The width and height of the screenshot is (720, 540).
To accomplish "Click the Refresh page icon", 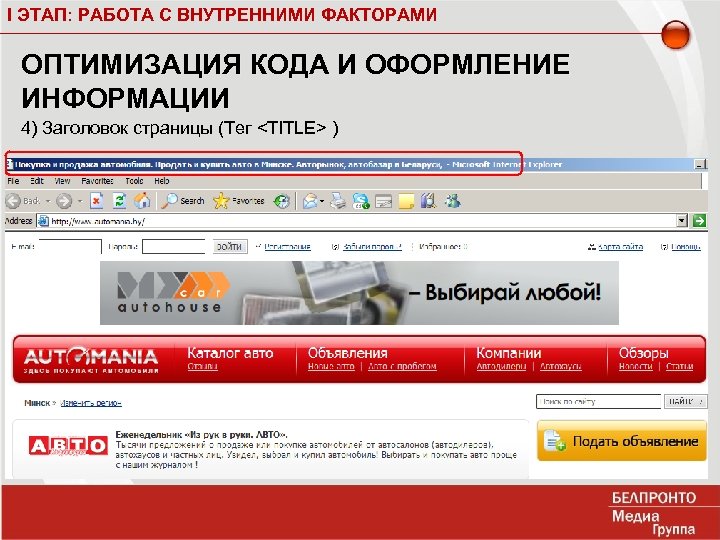I will (x=119, y=201).
